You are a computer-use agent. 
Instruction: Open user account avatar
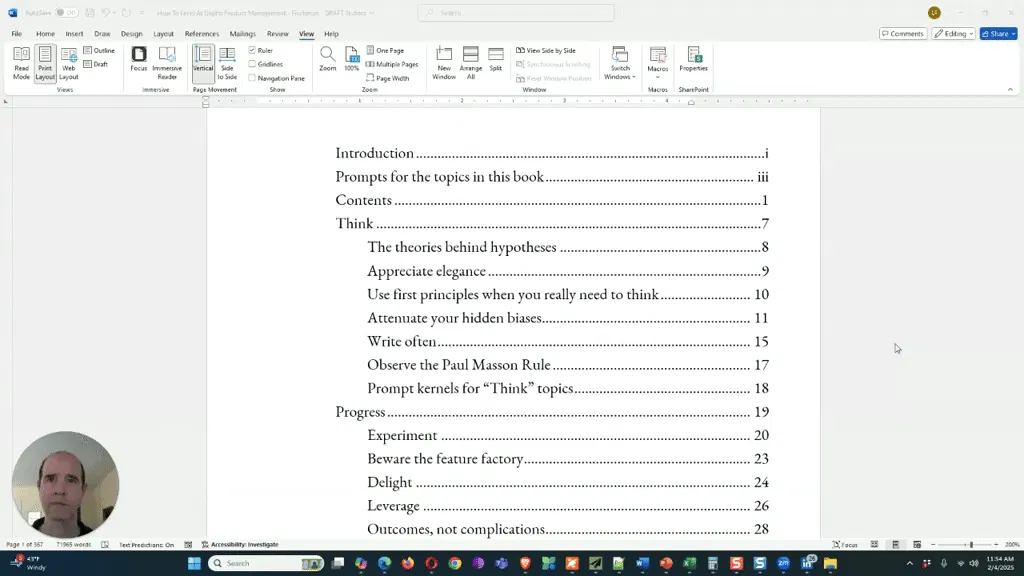[x=935, y=12]
